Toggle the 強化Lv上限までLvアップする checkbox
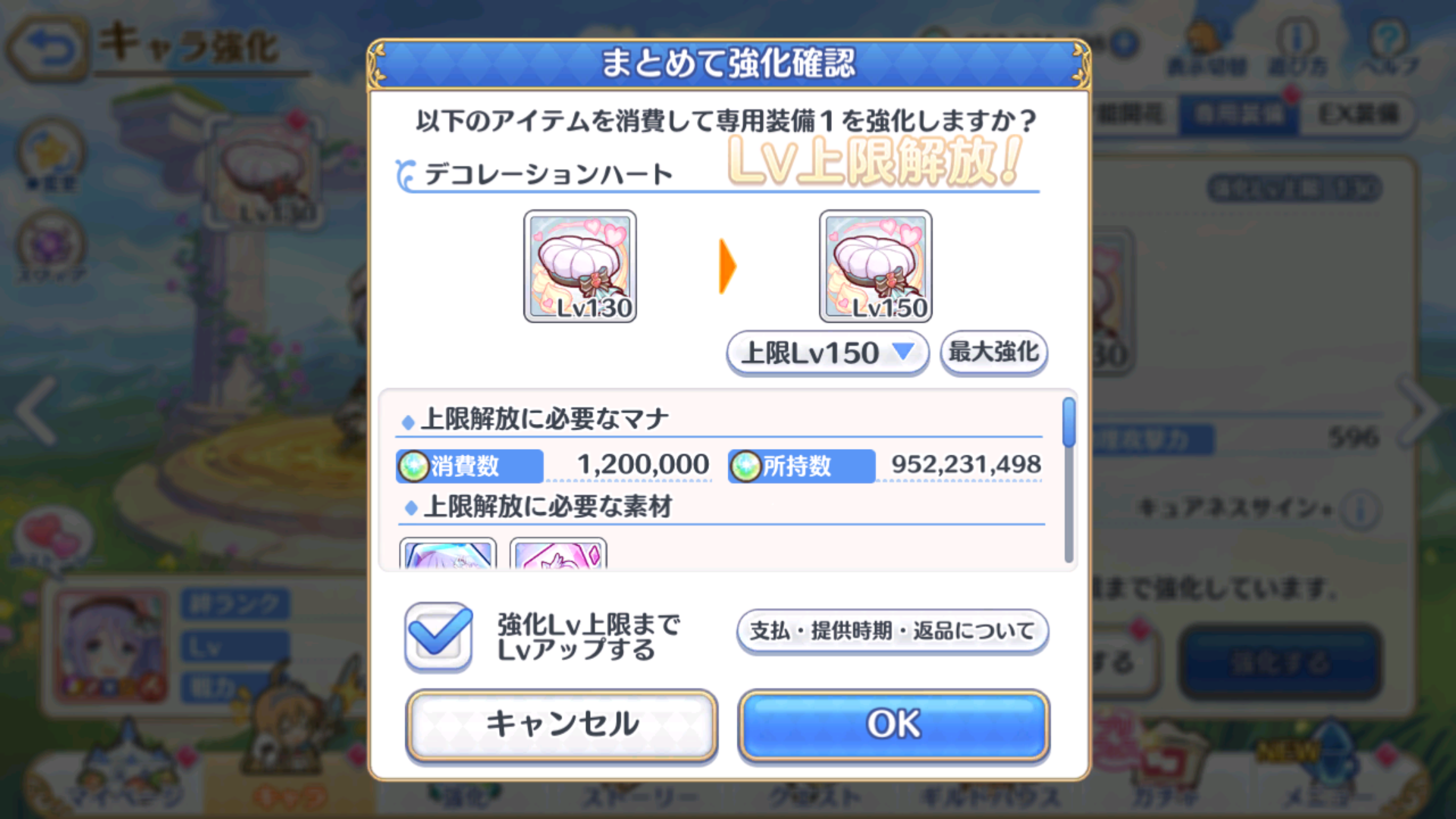The width and height of the screenshot is (1456, 819). click(438, 636)
